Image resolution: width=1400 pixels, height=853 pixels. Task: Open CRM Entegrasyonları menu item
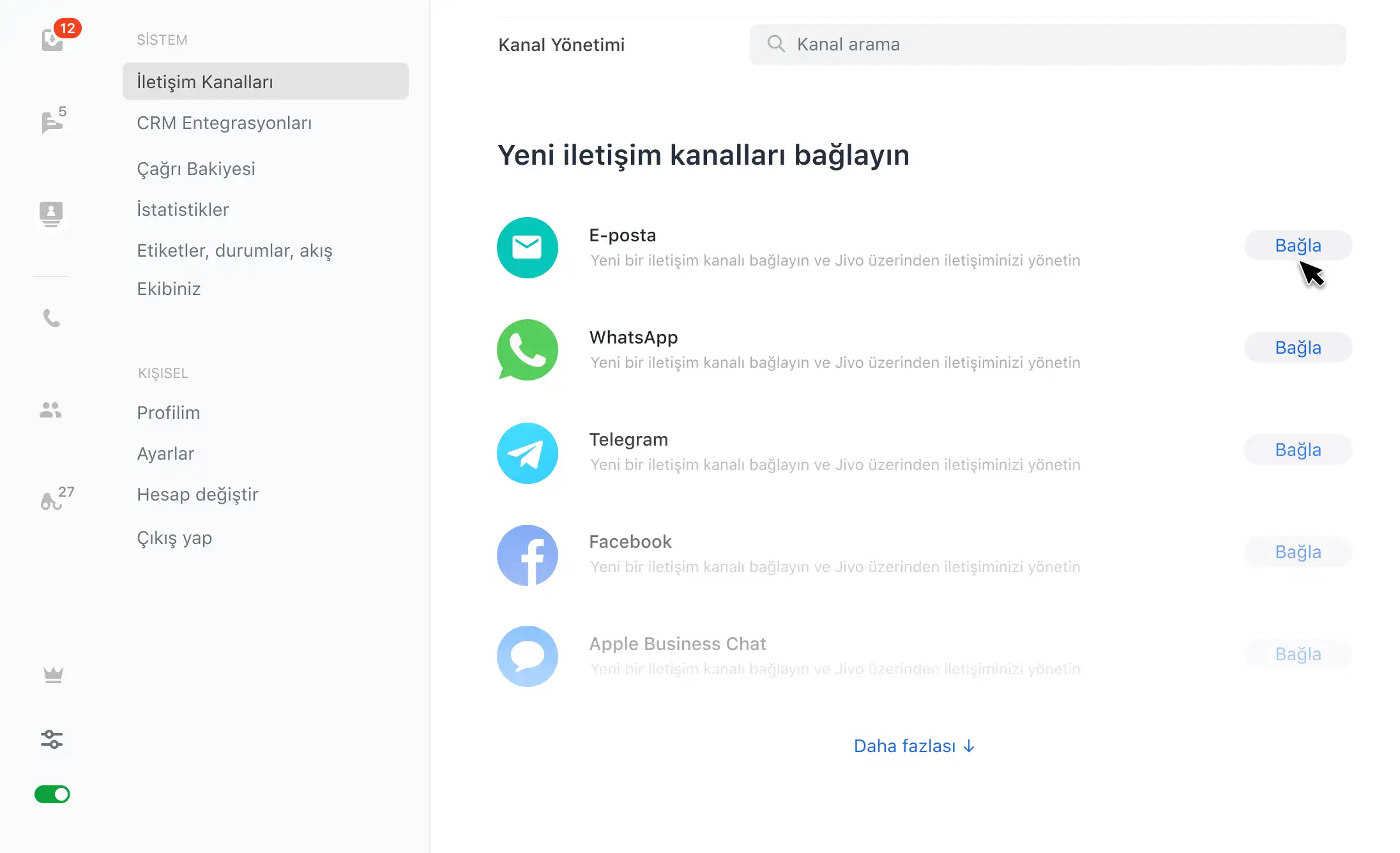(224, 123)
